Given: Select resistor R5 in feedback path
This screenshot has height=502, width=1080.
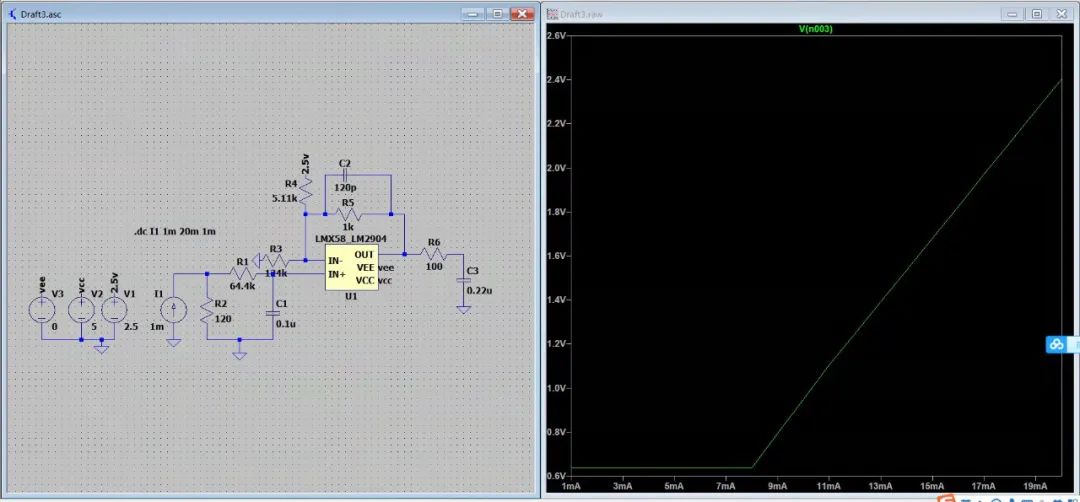Looking at the screenshot, I should coord(349,213).
